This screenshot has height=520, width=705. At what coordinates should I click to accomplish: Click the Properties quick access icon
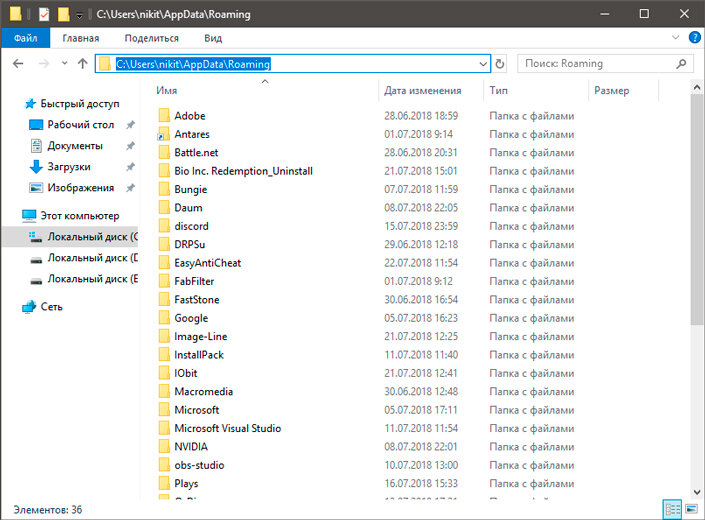44,14
